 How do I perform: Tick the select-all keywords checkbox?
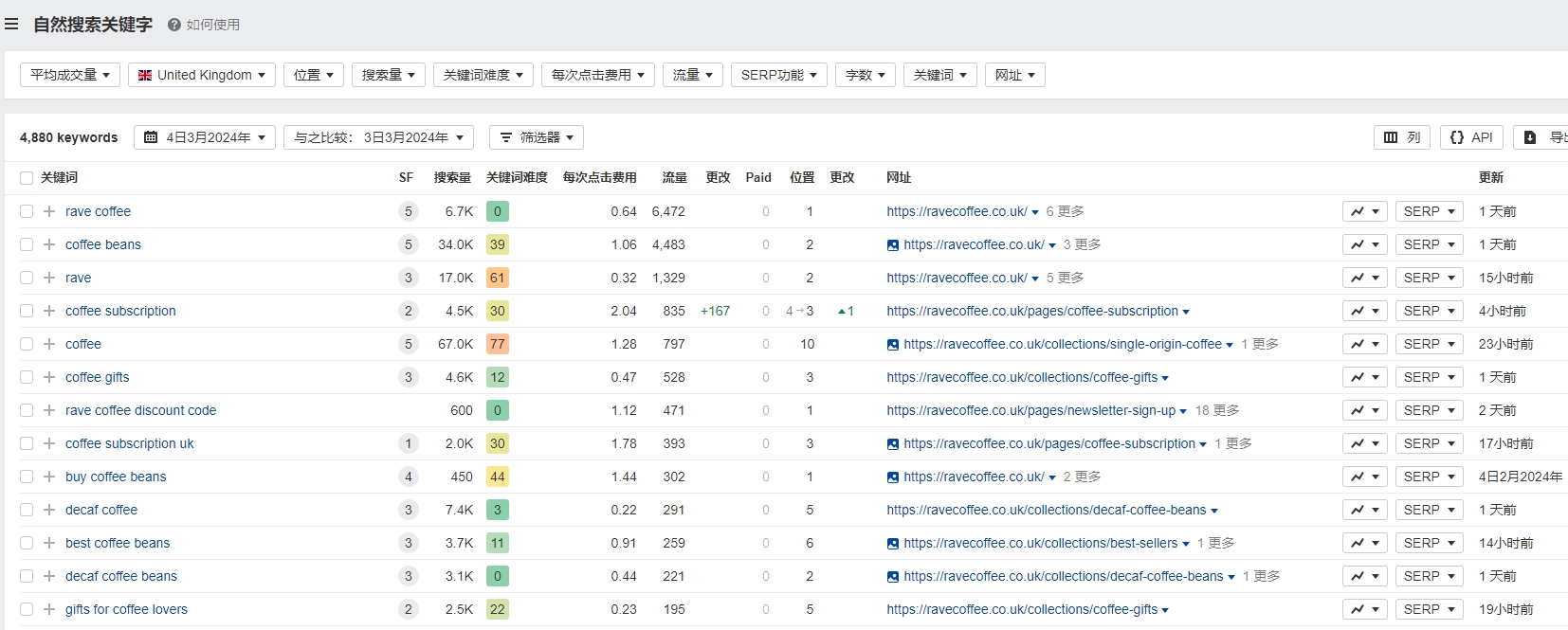[x=27, y=178]
